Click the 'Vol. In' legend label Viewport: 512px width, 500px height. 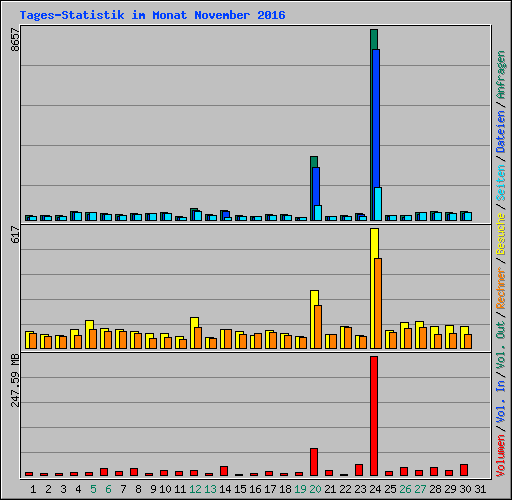501,402
